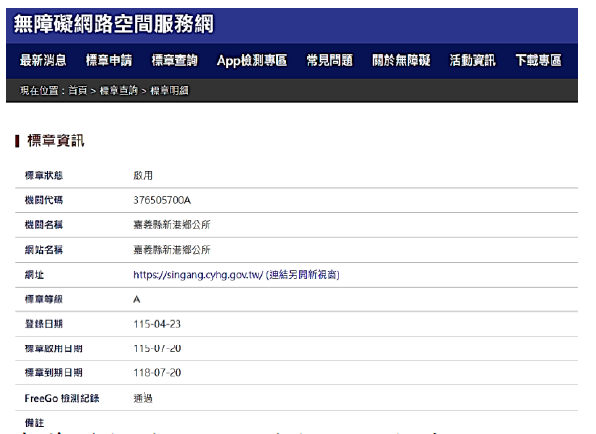Select 嘉義縣新港鄉公所 in 機關名稱 row
Viewport: 596px width, 434px height.
[172, 225]
